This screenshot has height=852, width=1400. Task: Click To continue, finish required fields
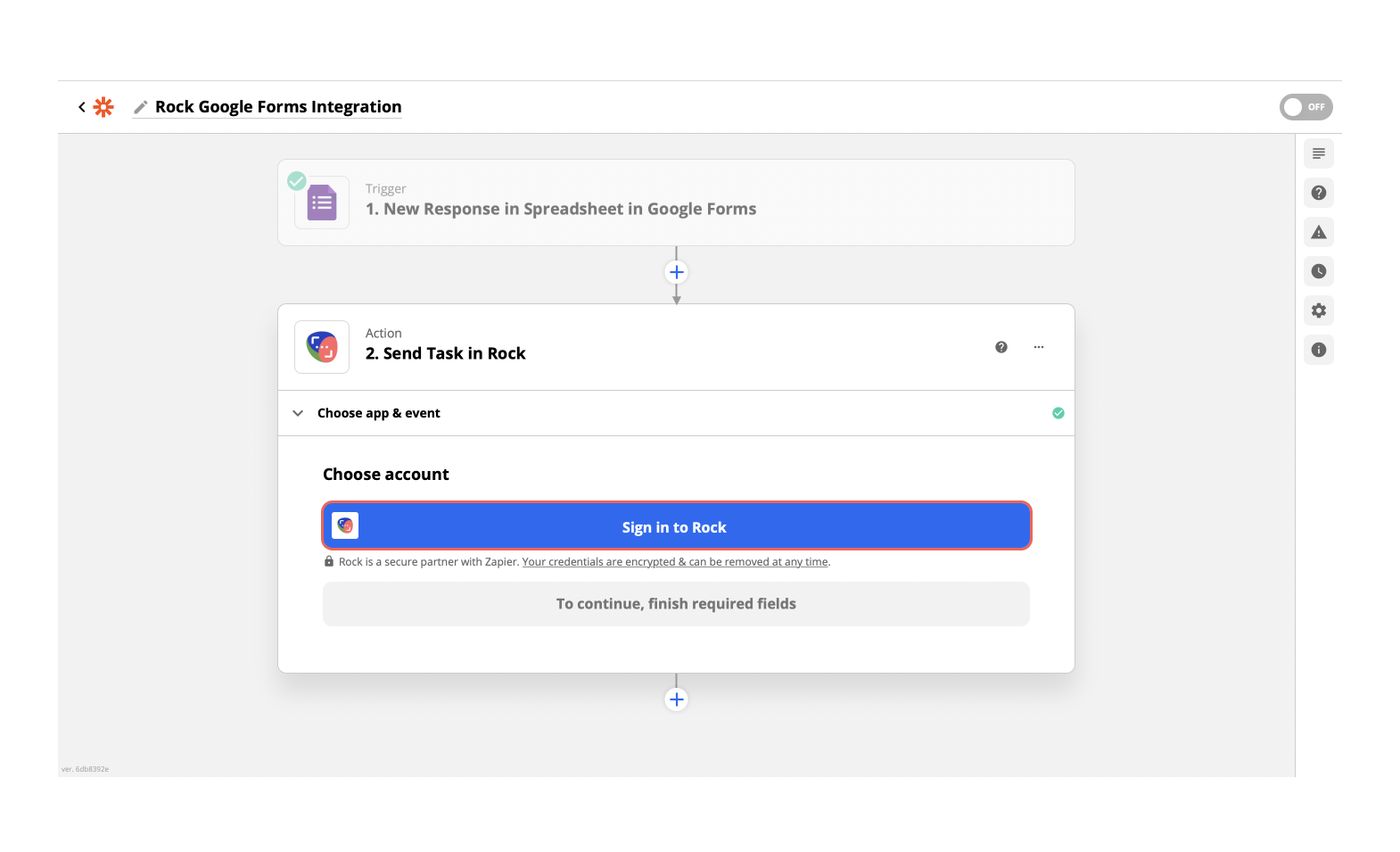(x=676, y=604)
